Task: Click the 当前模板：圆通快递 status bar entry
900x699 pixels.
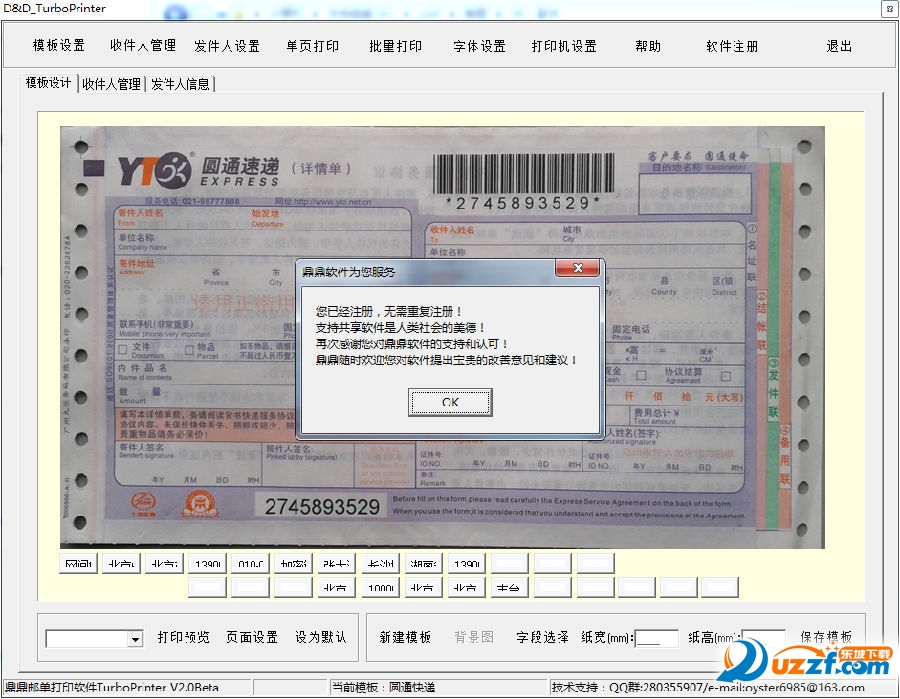Action: click(383, 687)
